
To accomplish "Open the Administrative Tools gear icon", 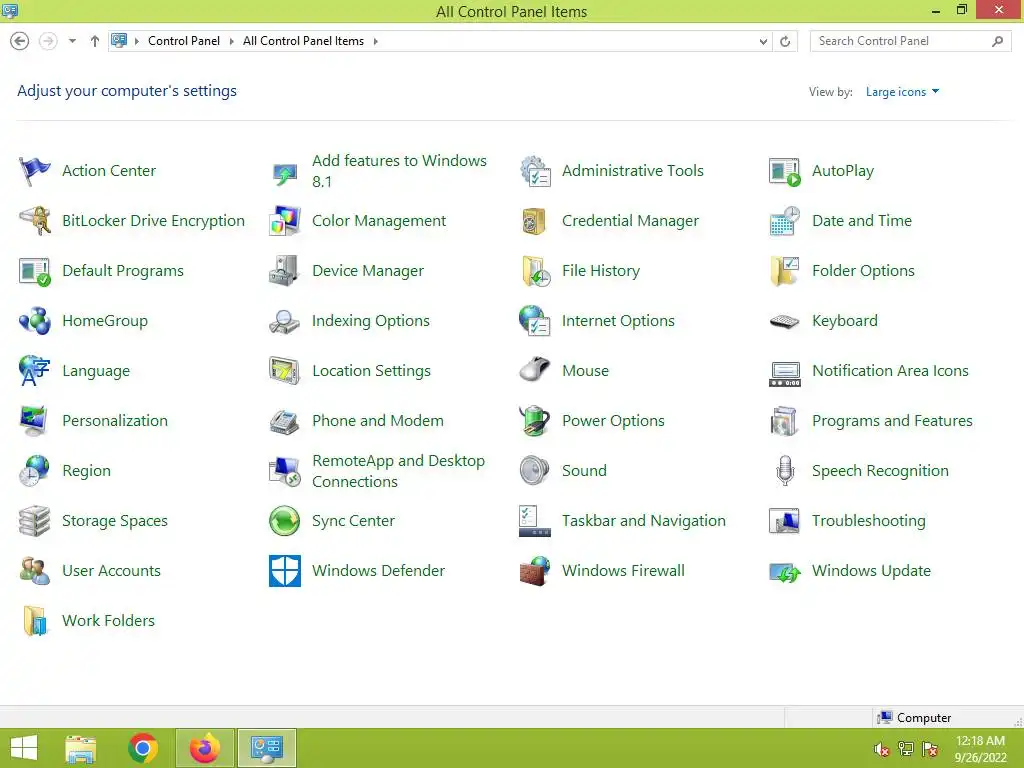I will [535, 171].
